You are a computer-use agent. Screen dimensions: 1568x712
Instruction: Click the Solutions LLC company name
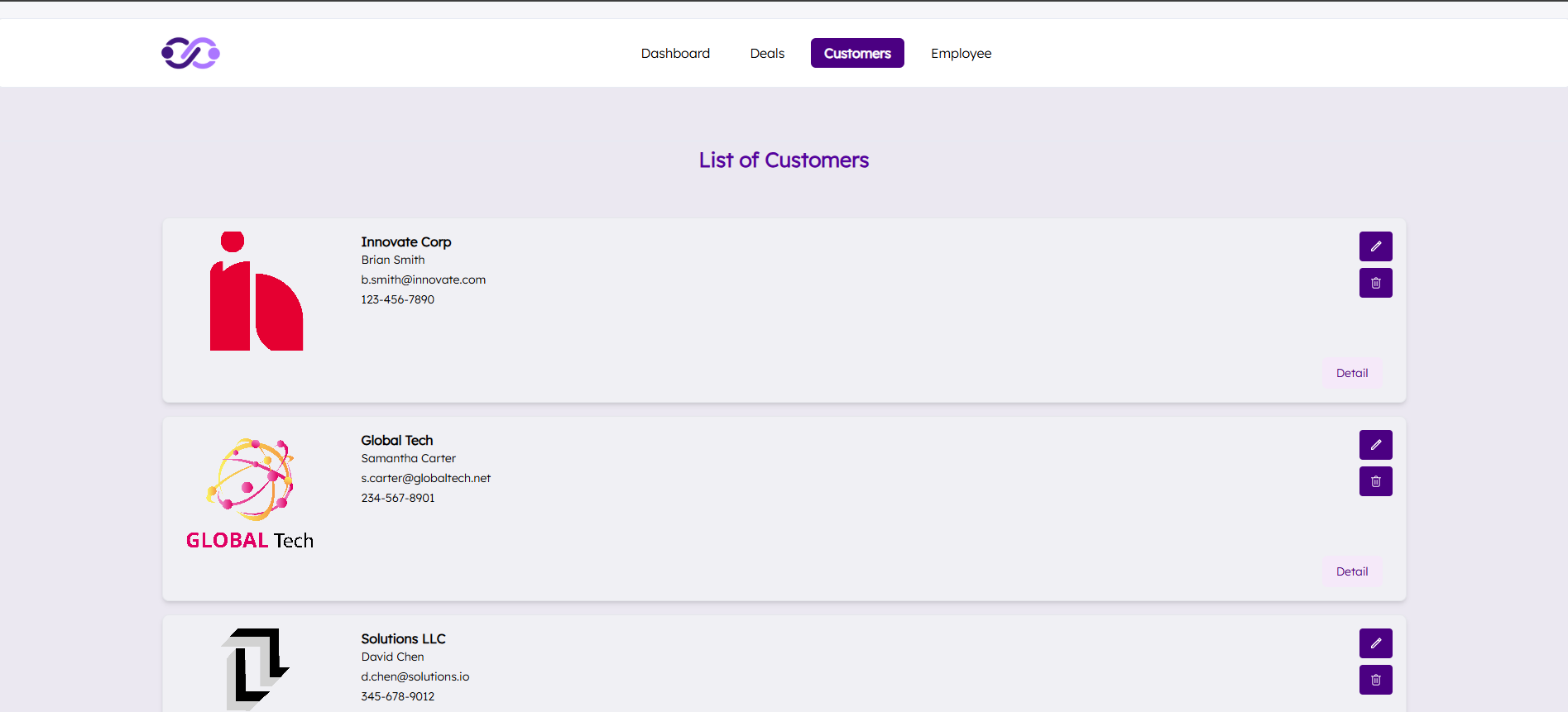click(x=403, y=638)
